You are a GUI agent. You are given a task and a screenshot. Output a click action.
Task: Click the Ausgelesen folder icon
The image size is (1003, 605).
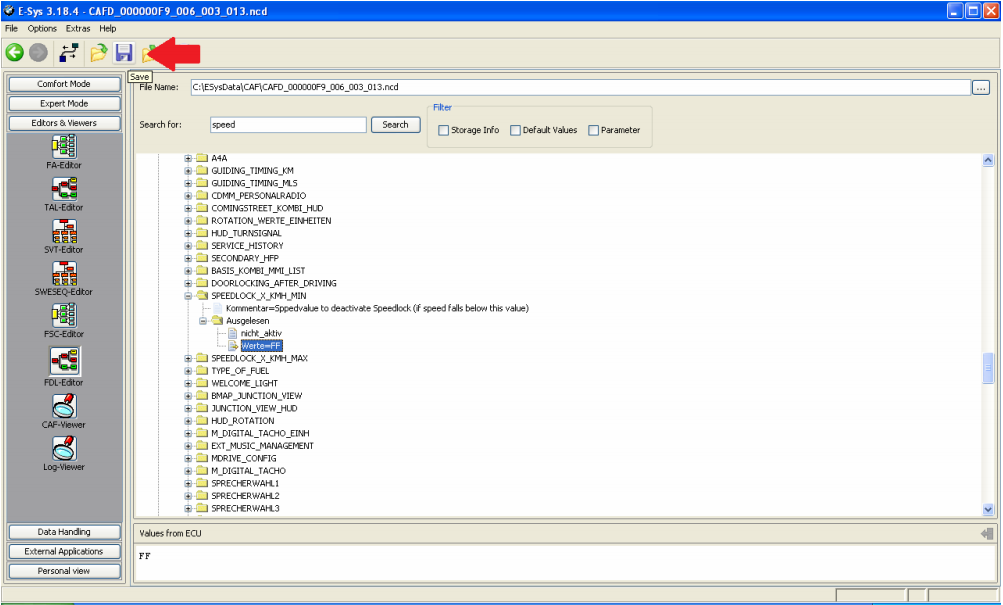coord(217,320)
